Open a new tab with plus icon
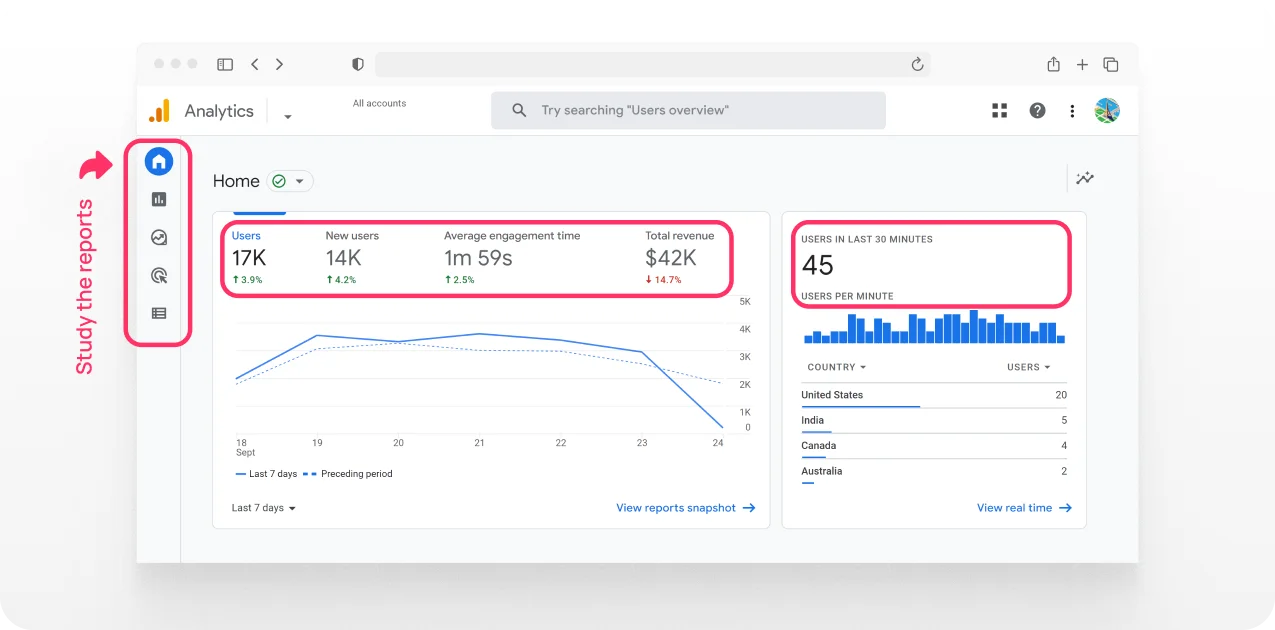This screenshot has width=1275, height=630. 1082,64
